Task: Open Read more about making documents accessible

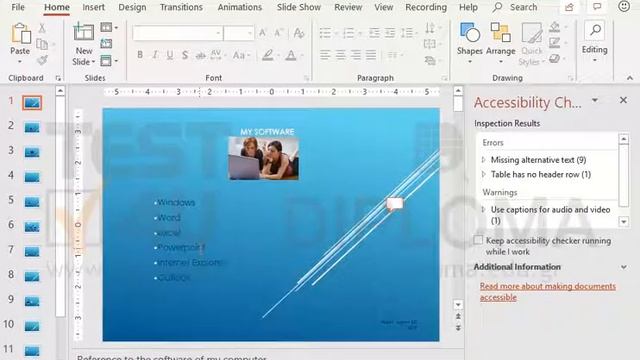Action: 547,291
